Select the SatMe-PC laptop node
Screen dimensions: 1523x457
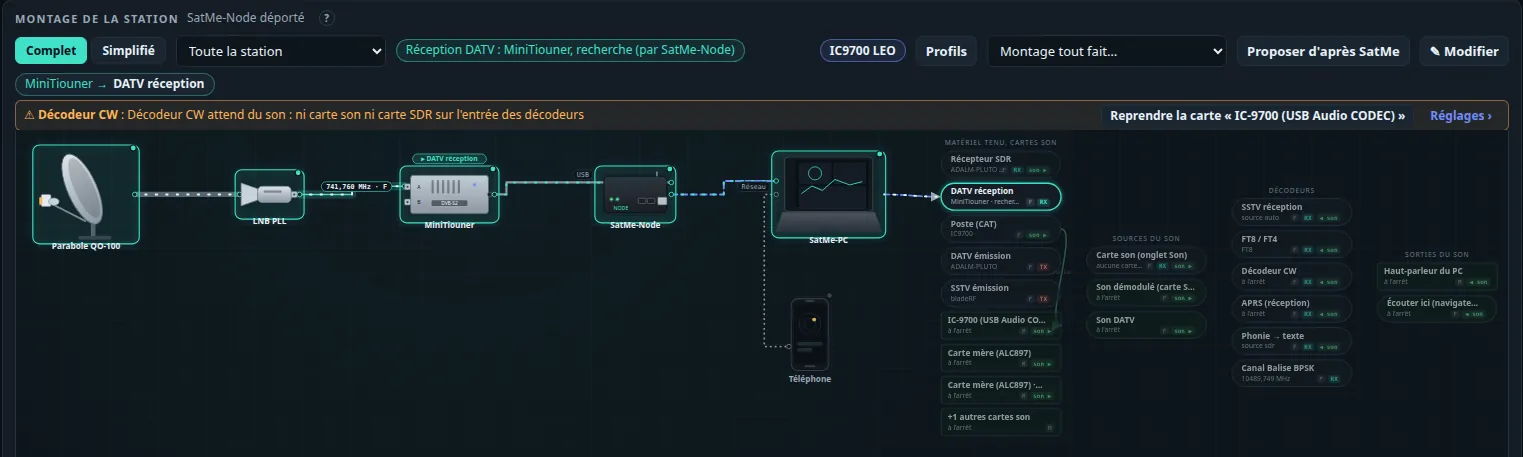(828, 195)
